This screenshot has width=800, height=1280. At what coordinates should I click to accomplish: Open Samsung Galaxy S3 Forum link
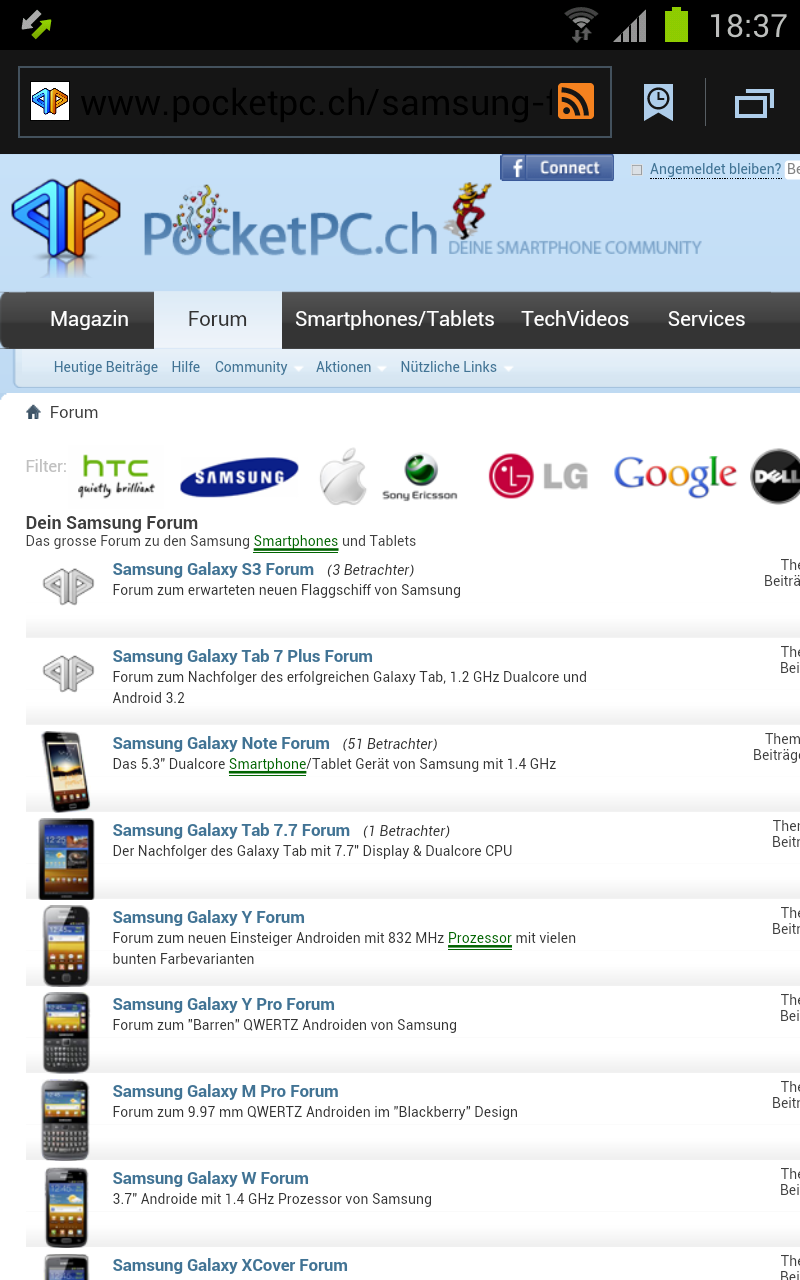[213, 569]
